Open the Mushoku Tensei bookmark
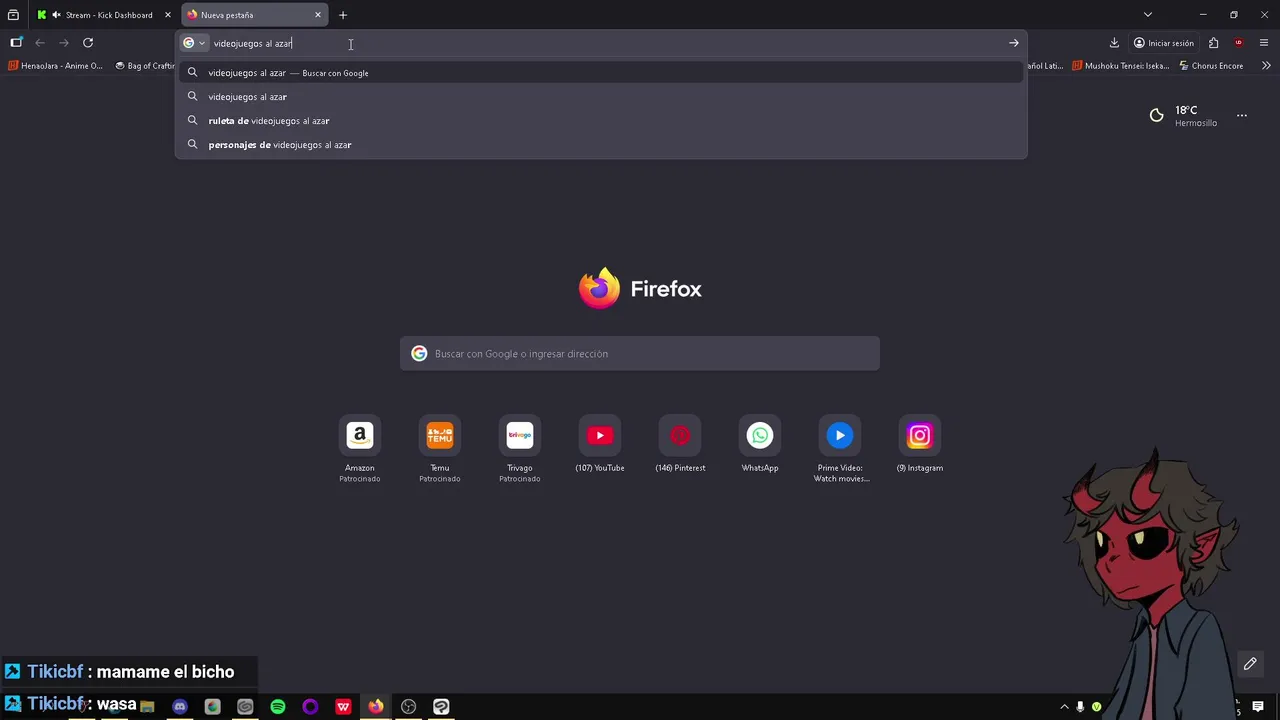Image resolution: width=1280 pixels, height=720 pixels. (1121, 66)
